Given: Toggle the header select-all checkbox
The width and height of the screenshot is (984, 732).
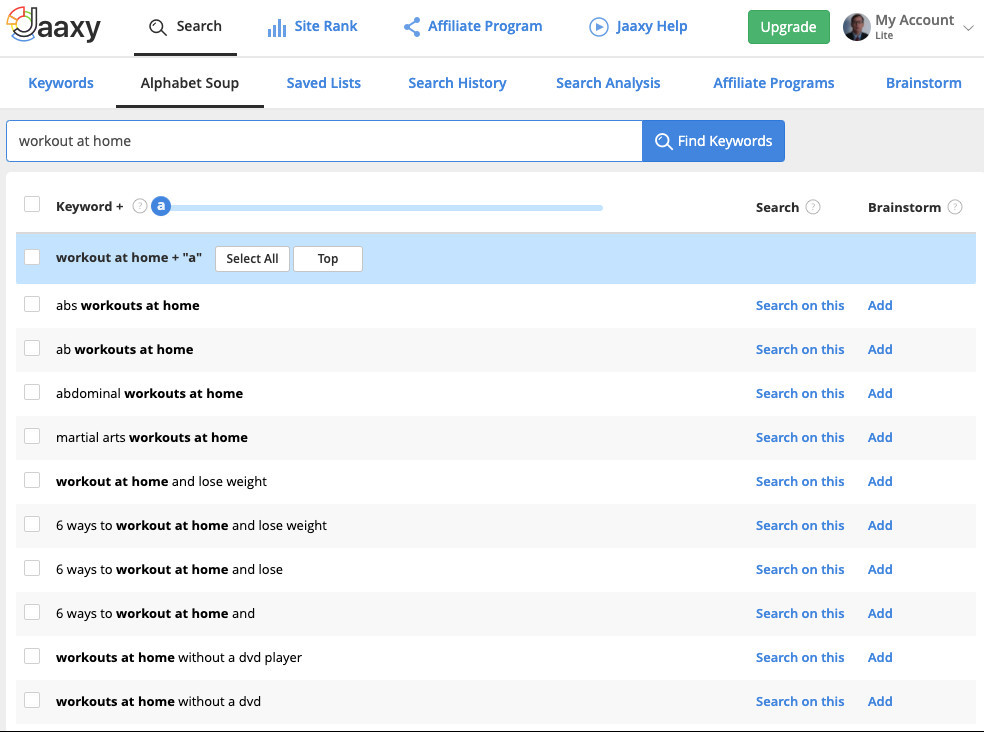Looking at the screenshot, I should coord(32,204).
